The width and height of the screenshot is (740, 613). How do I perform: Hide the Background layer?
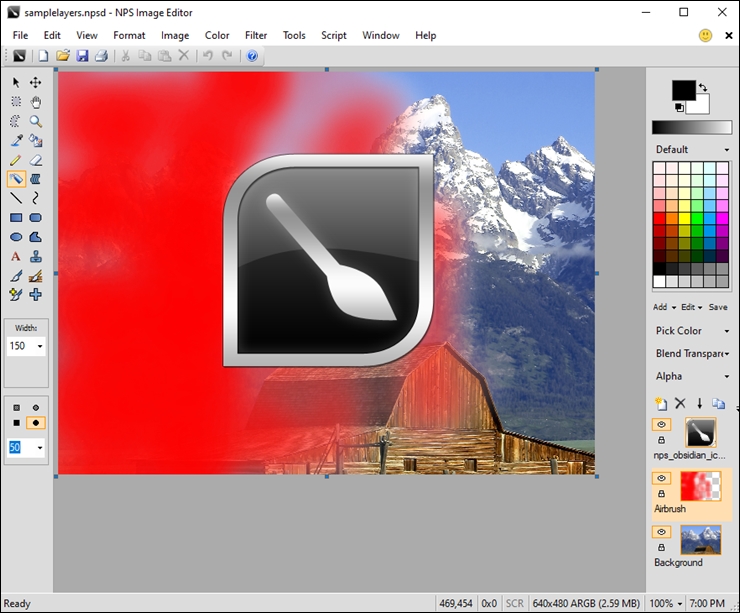661,532
